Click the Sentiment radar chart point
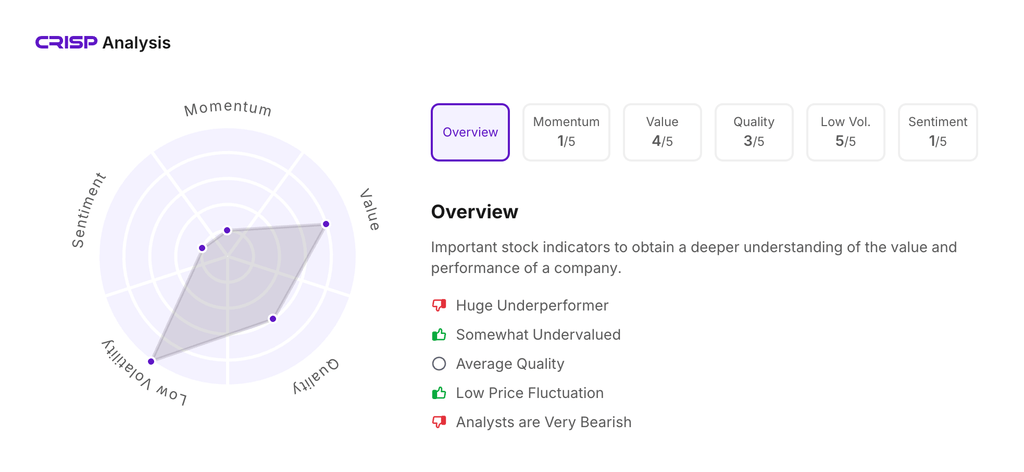Viewport: 1024px width, 472px height. [203, 248]
